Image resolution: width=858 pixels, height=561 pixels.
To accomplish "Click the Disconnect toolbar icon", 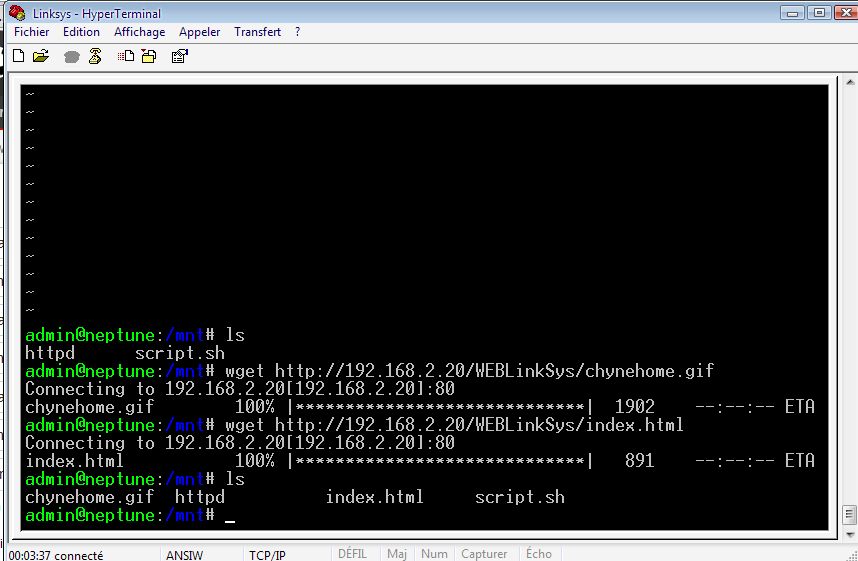I will pyautogui.click(x=95, y=56).
